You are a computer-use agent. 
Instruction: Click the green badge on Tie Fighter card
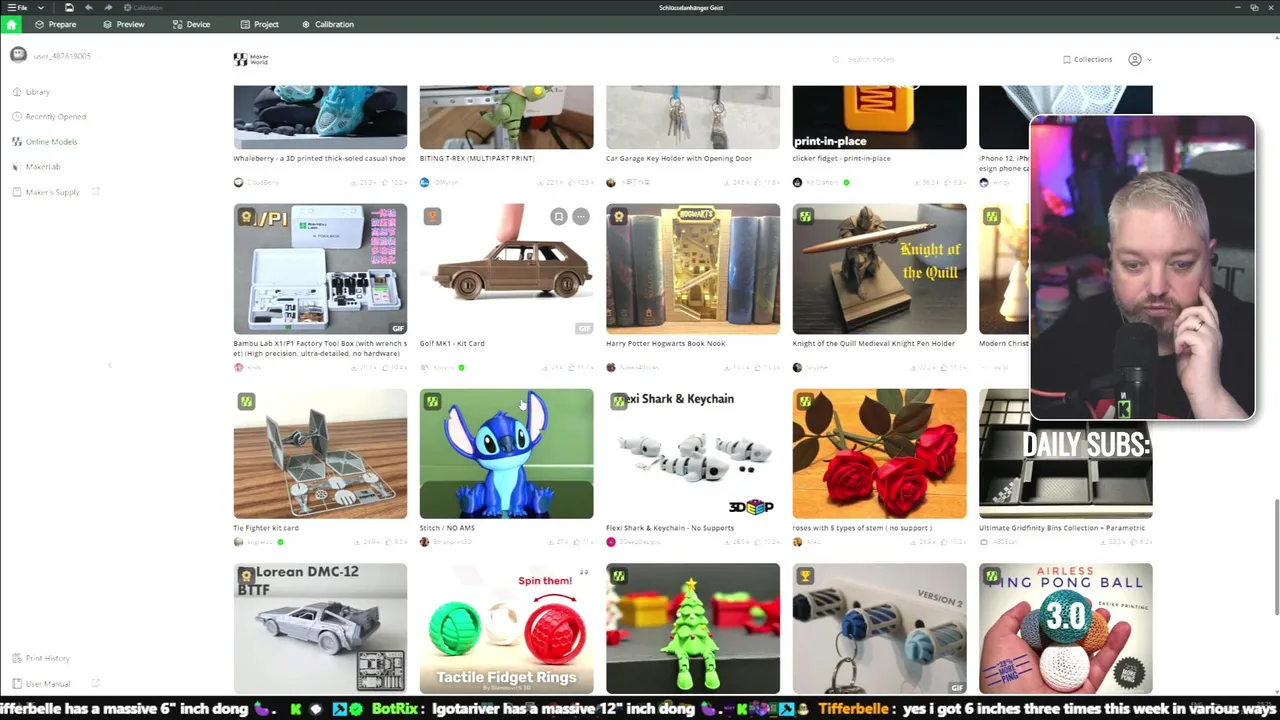point(246,402)
